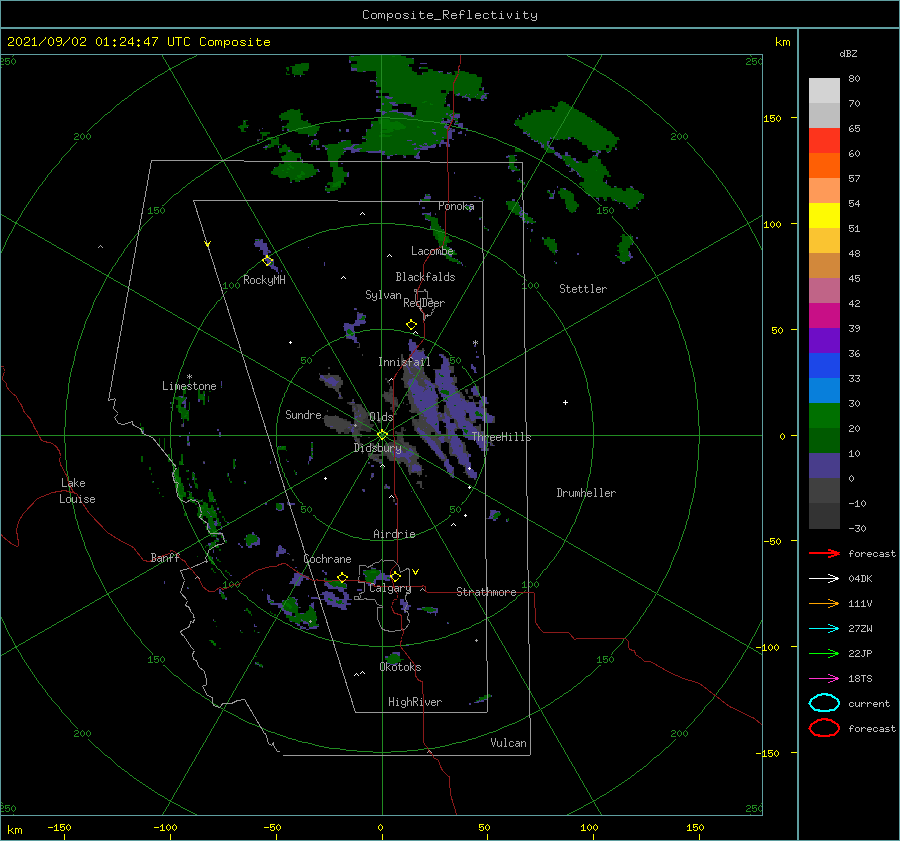900x841 pixels.
Task: Click the HighRiver city label
Action: point(415,702)
